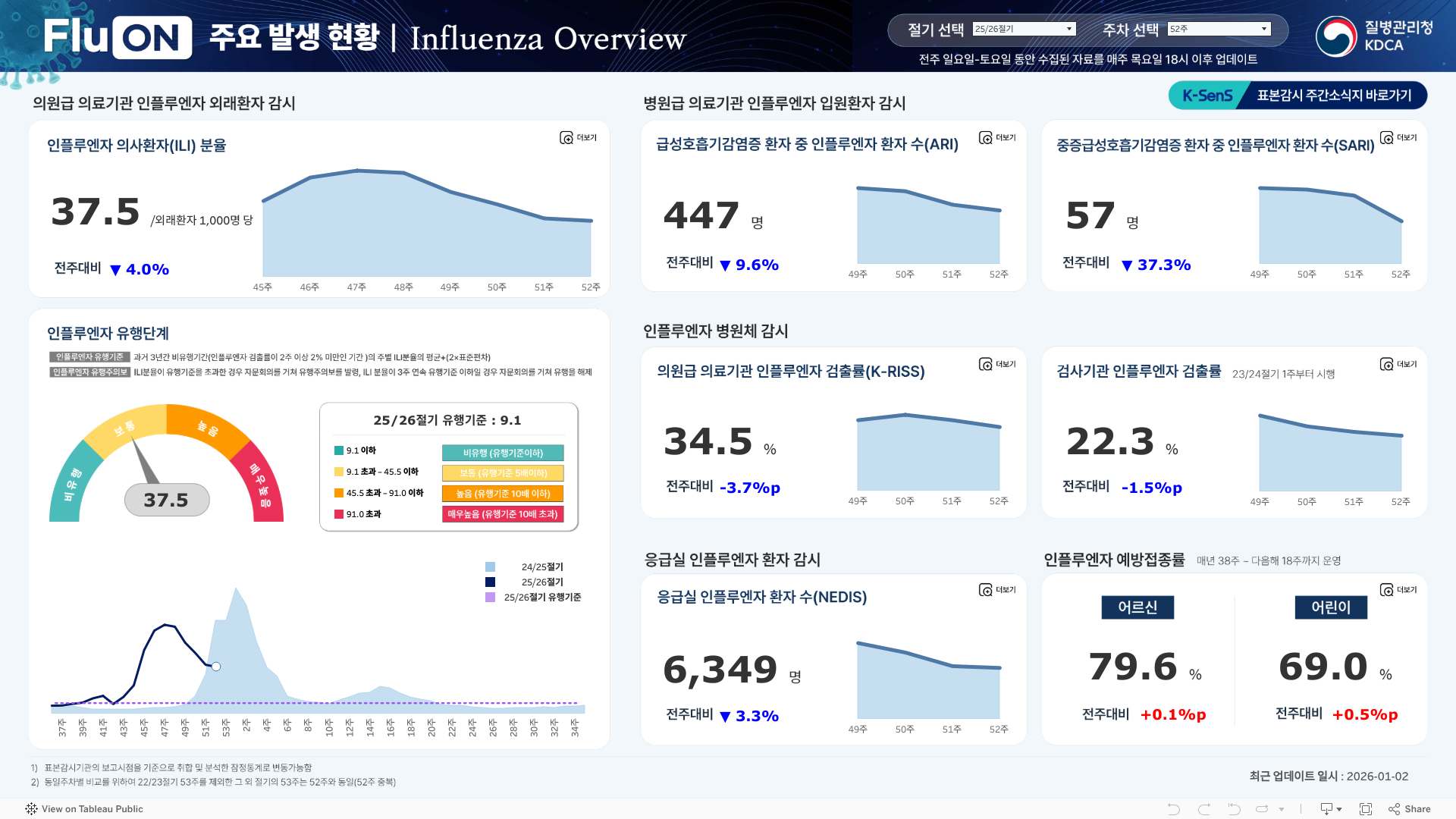Image resolution: width=1456 pixels, height=819 pixels.
Task: Click the Share button
Action: tap(1410, 809)
